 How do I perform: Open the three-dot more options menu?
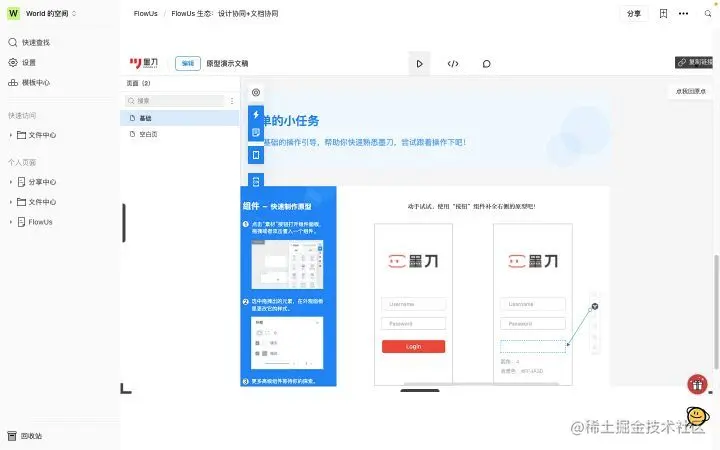683,14
